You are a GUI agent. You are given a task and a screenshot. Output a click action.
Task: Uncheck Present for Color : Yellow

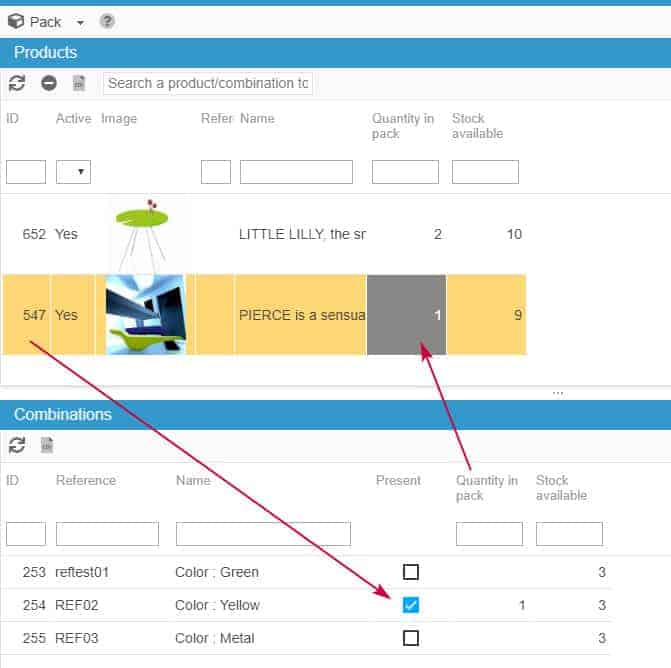tap(410, 605)
